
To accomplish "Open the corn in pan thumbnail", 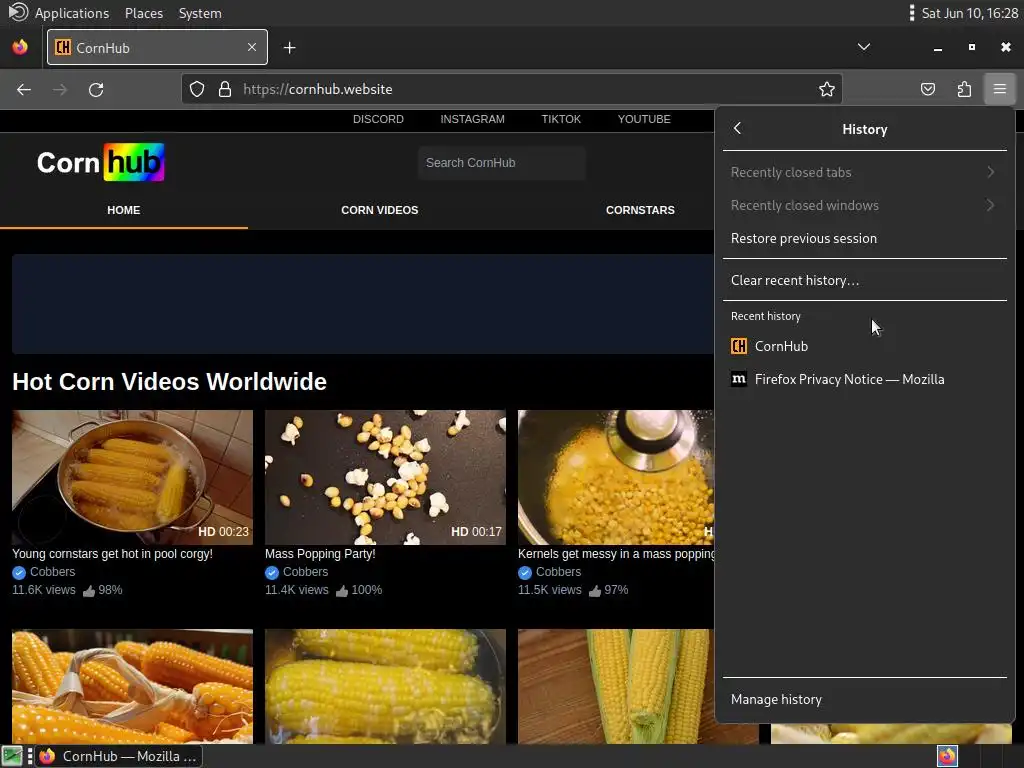I will (616, 477).
